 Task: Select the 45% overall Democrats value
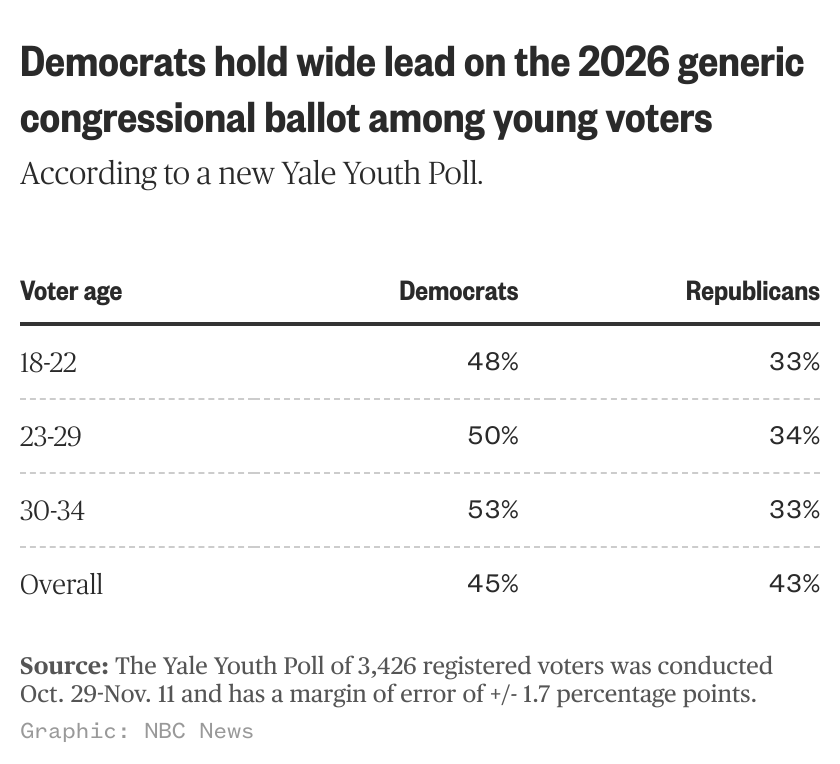[x=493, y=584]
